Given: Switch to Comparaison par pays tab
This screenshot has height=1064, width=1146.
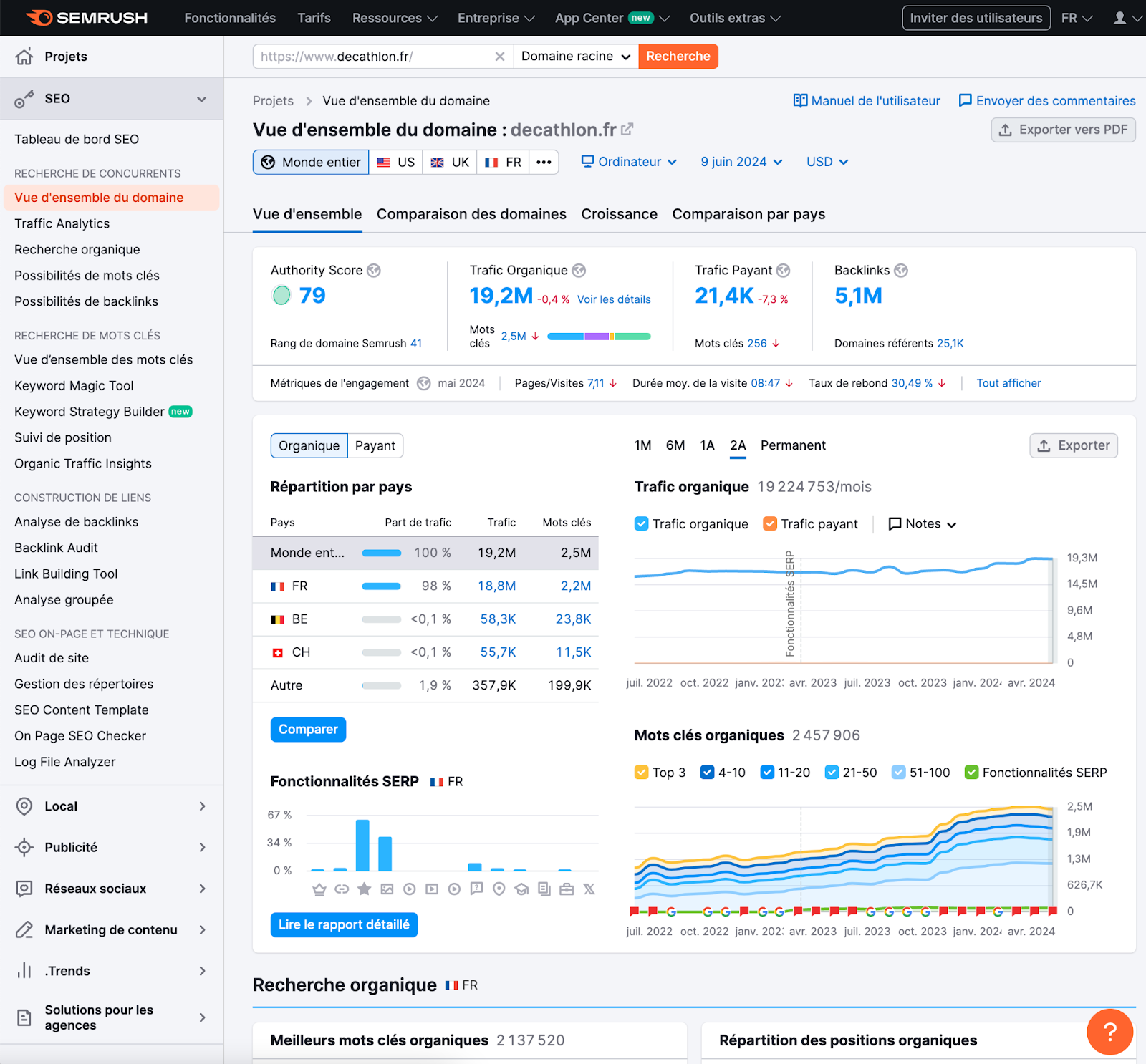Looking at the screenshot, I should point(748,214).
